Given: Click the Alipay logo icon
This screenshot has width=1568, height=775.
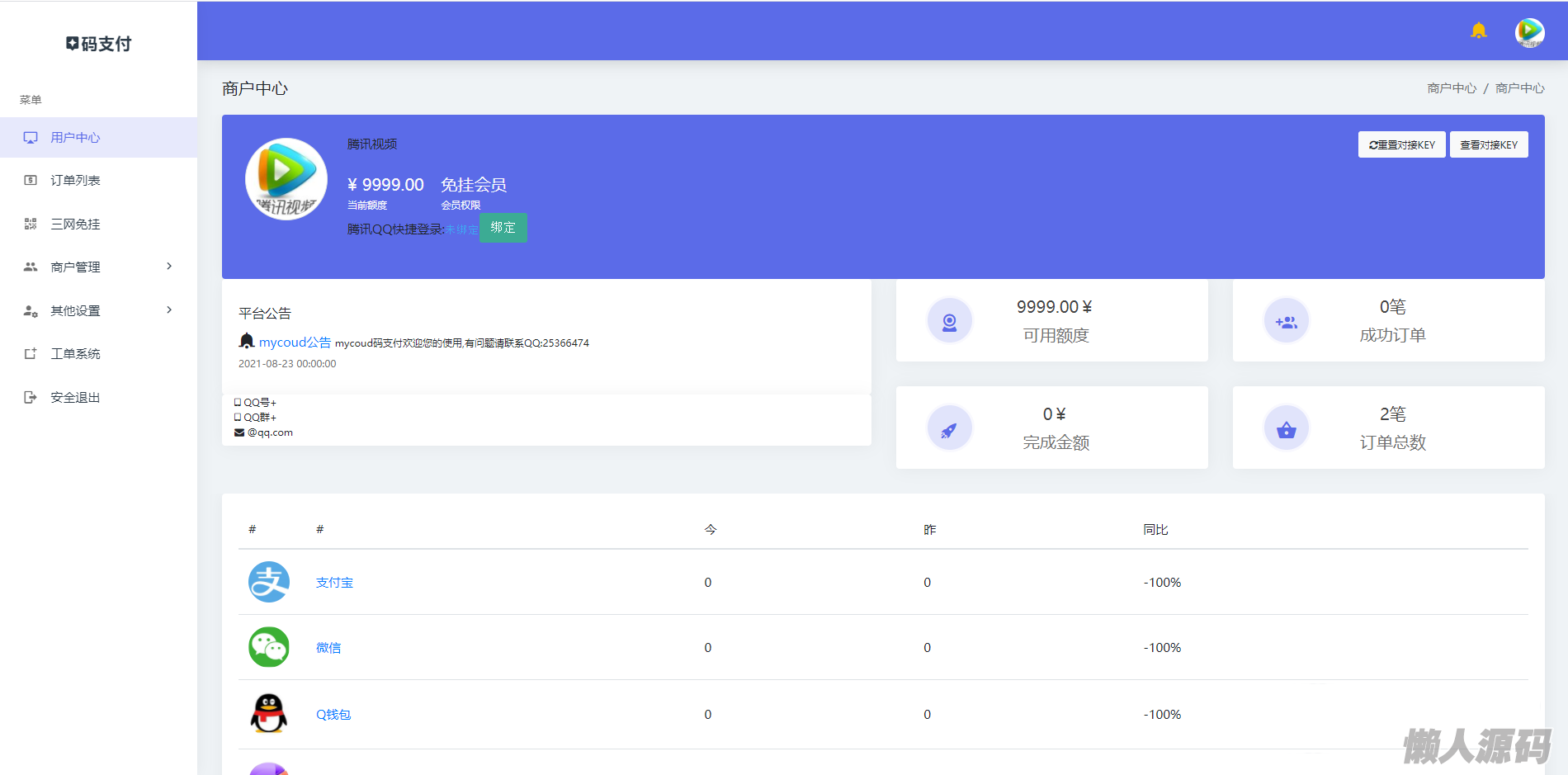Looking at the screenshot, I should 269,582.
